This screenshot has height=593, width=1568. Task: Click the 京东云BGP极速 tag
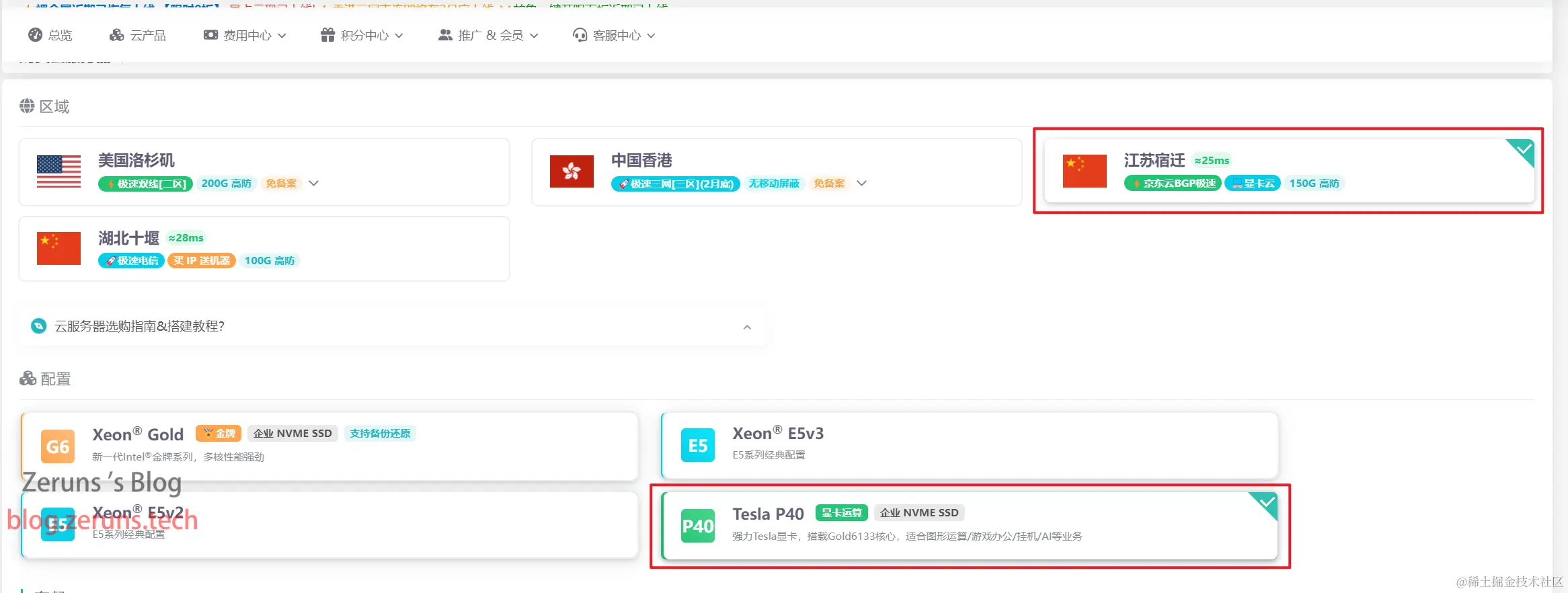click(1173, 183)
